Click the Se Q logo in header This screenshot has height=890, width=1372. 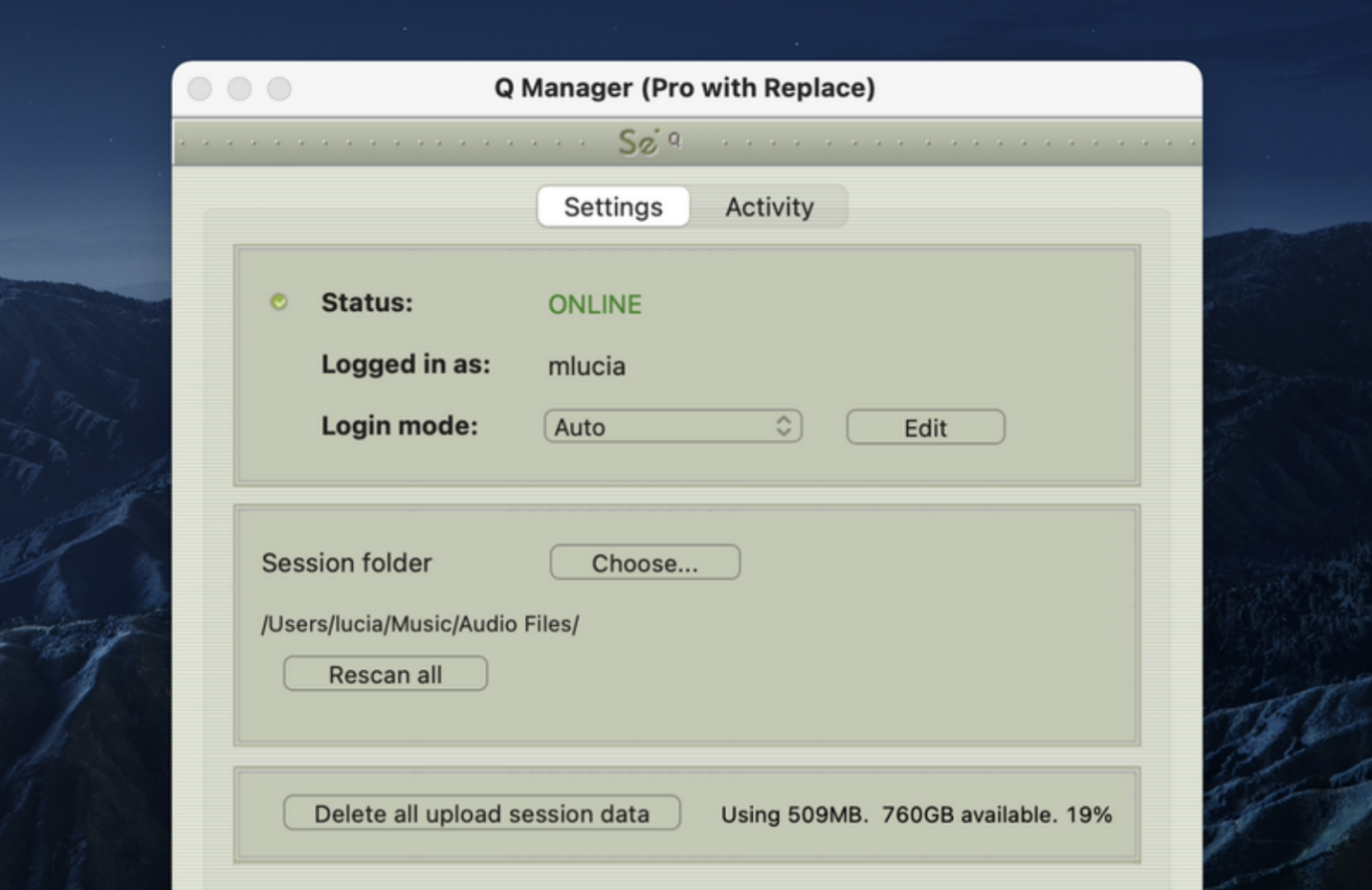pos(650,143)
